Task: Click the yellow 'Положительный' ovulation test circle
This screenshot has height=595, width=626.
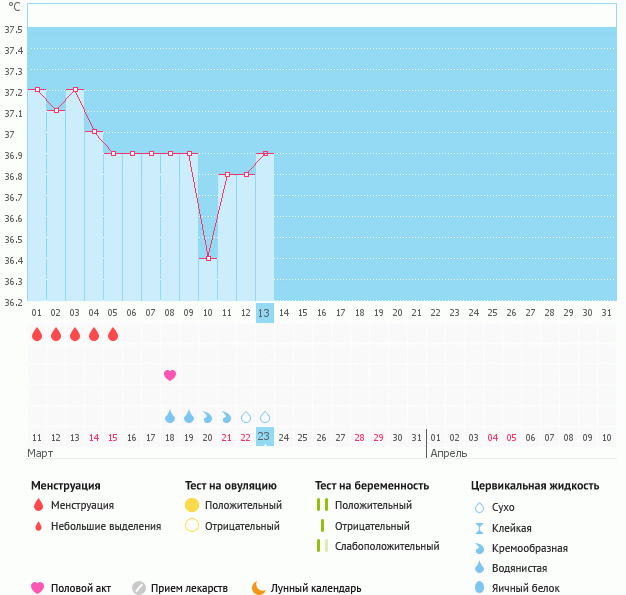Action: point(192,505)
